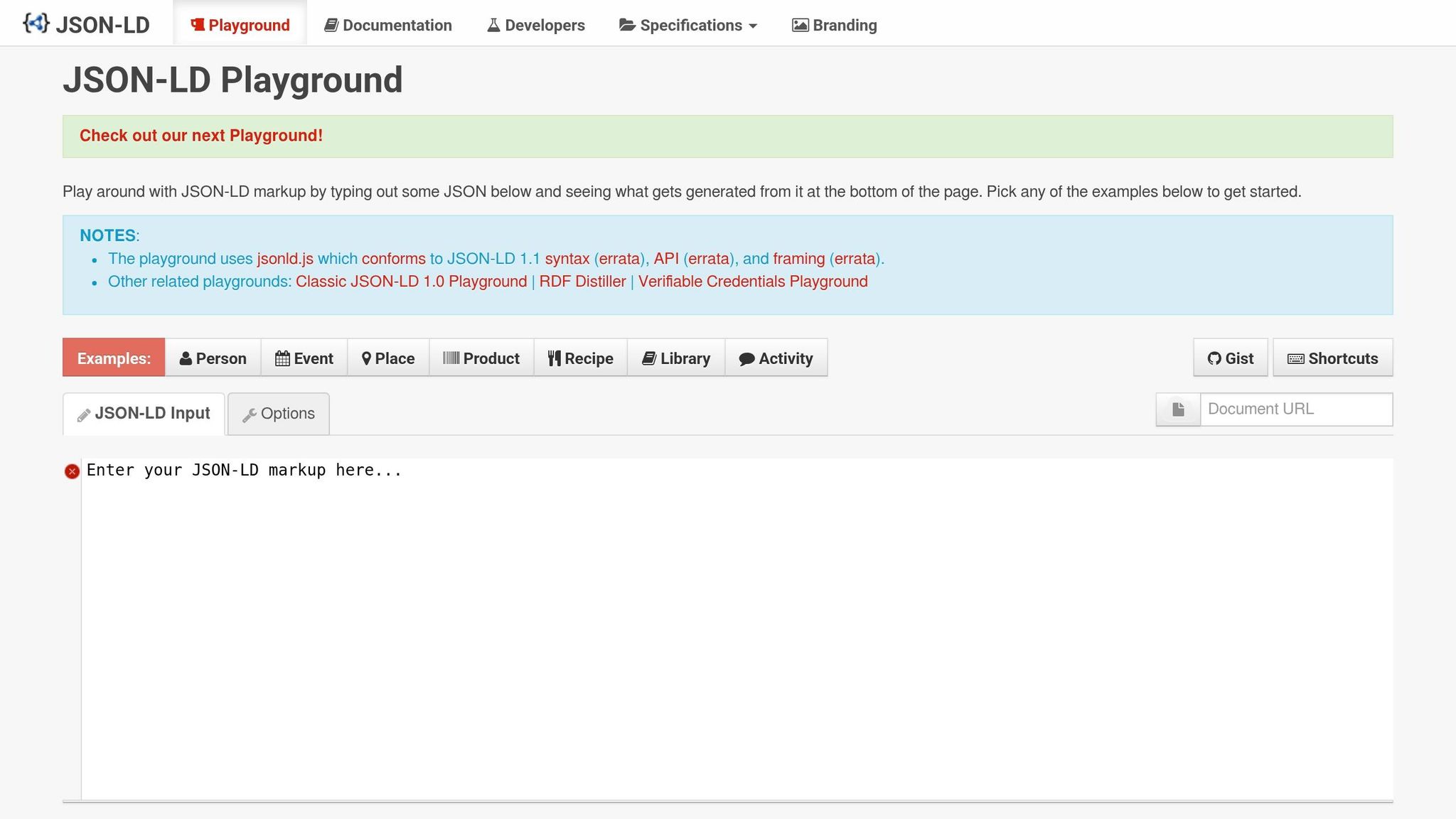Select the JSON-LD Input tab
The image size is (1456, 819).
pyautogui.click(x=144, y=414)
